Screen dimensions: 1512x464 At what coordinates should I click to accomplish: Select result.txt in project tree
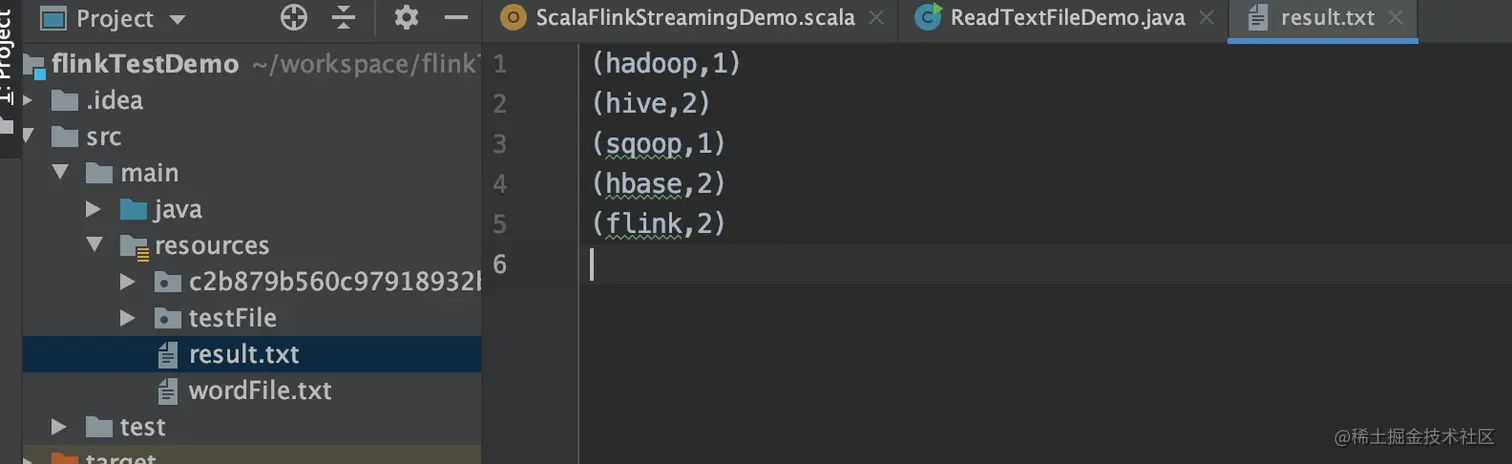tap(252, 354)
